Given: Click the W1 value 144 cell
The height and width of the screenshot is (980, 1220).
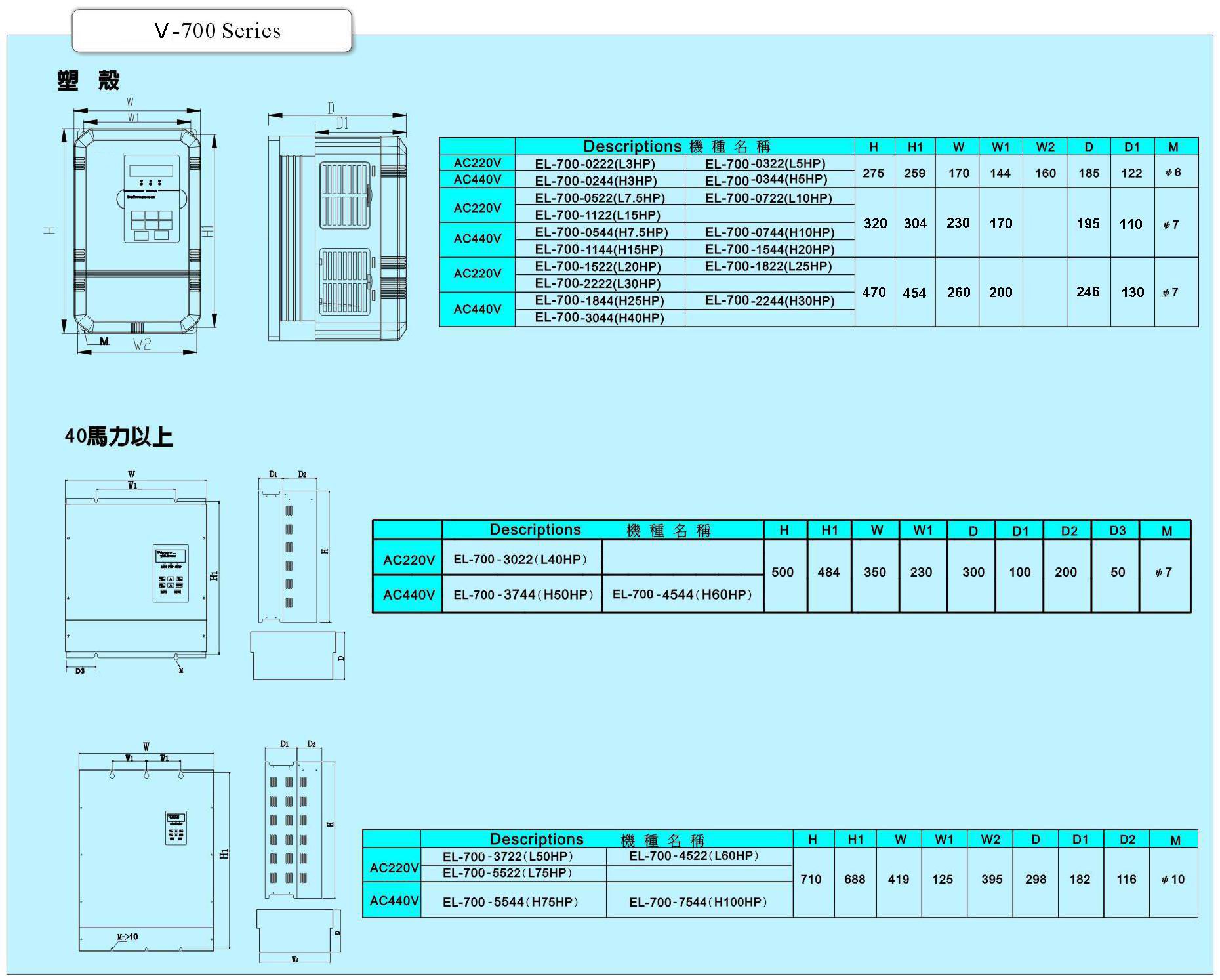Looking at the screenshot, I should (1000, 173).
